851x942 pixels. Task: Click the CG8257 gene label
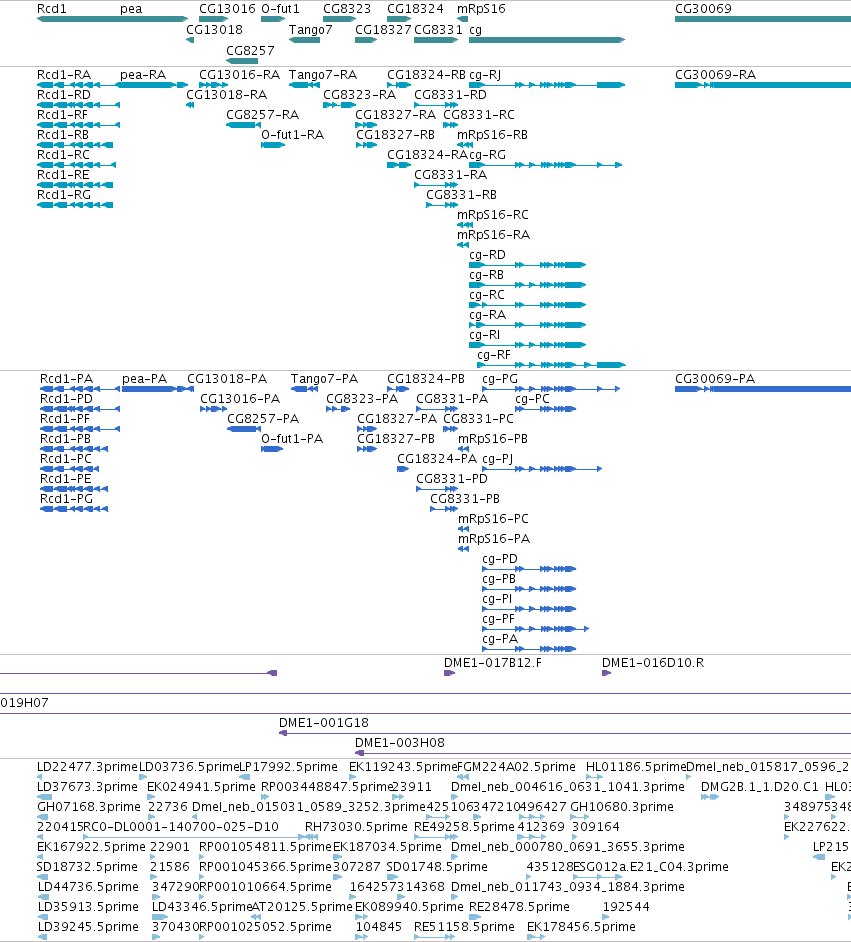tap(250, 50)
